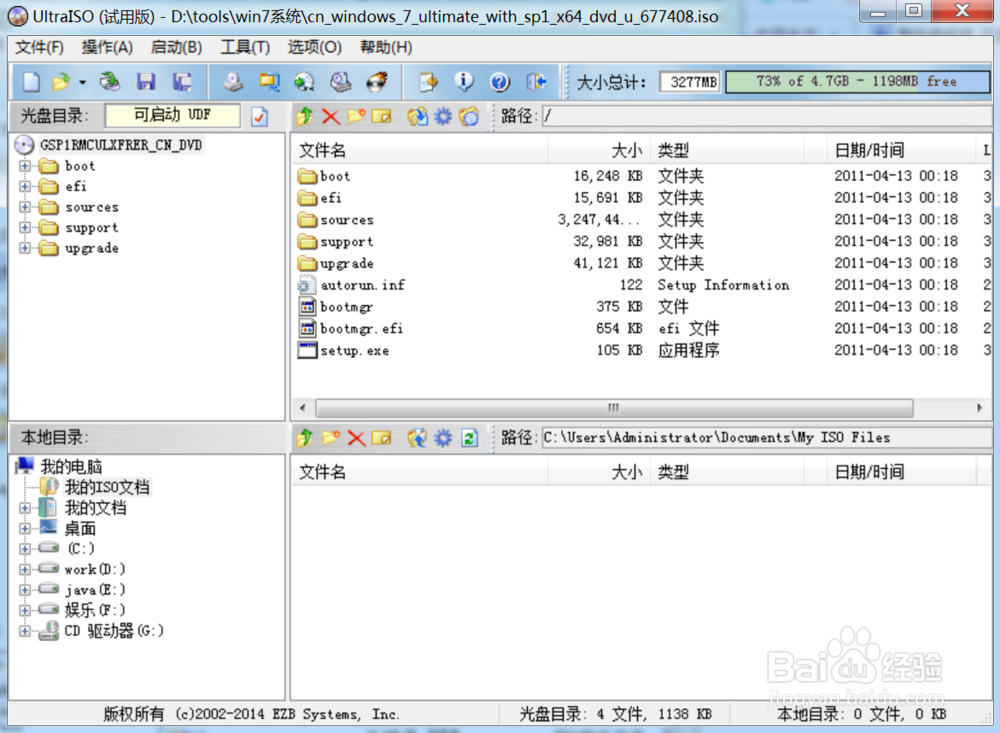Viewport: 1000px width, 733px height.
Task: Click Add to disc icon in local pane toolbar
Action: [418, 438]
